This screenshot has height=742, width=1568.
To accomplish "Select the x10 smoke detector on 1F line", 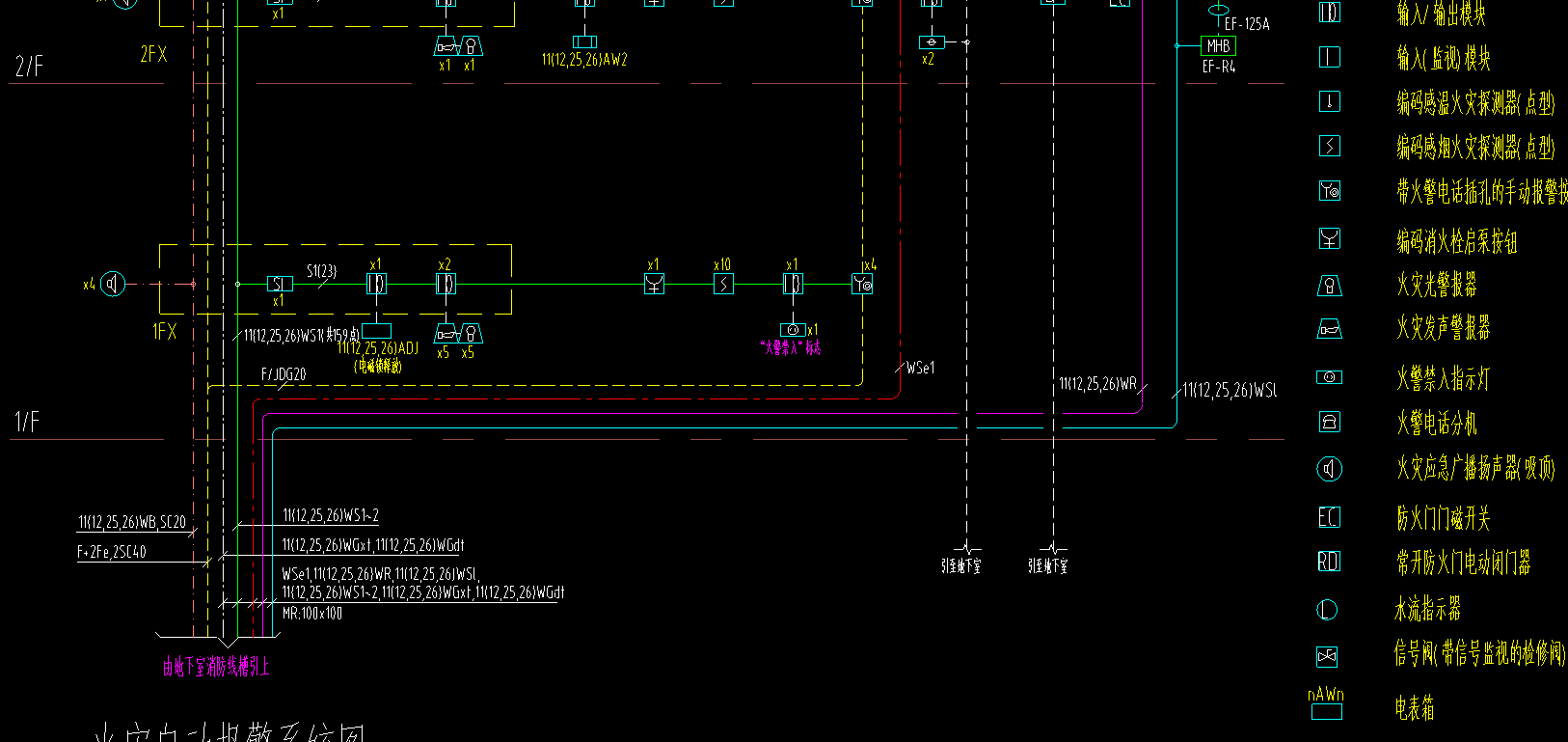I will coord(723,284).
